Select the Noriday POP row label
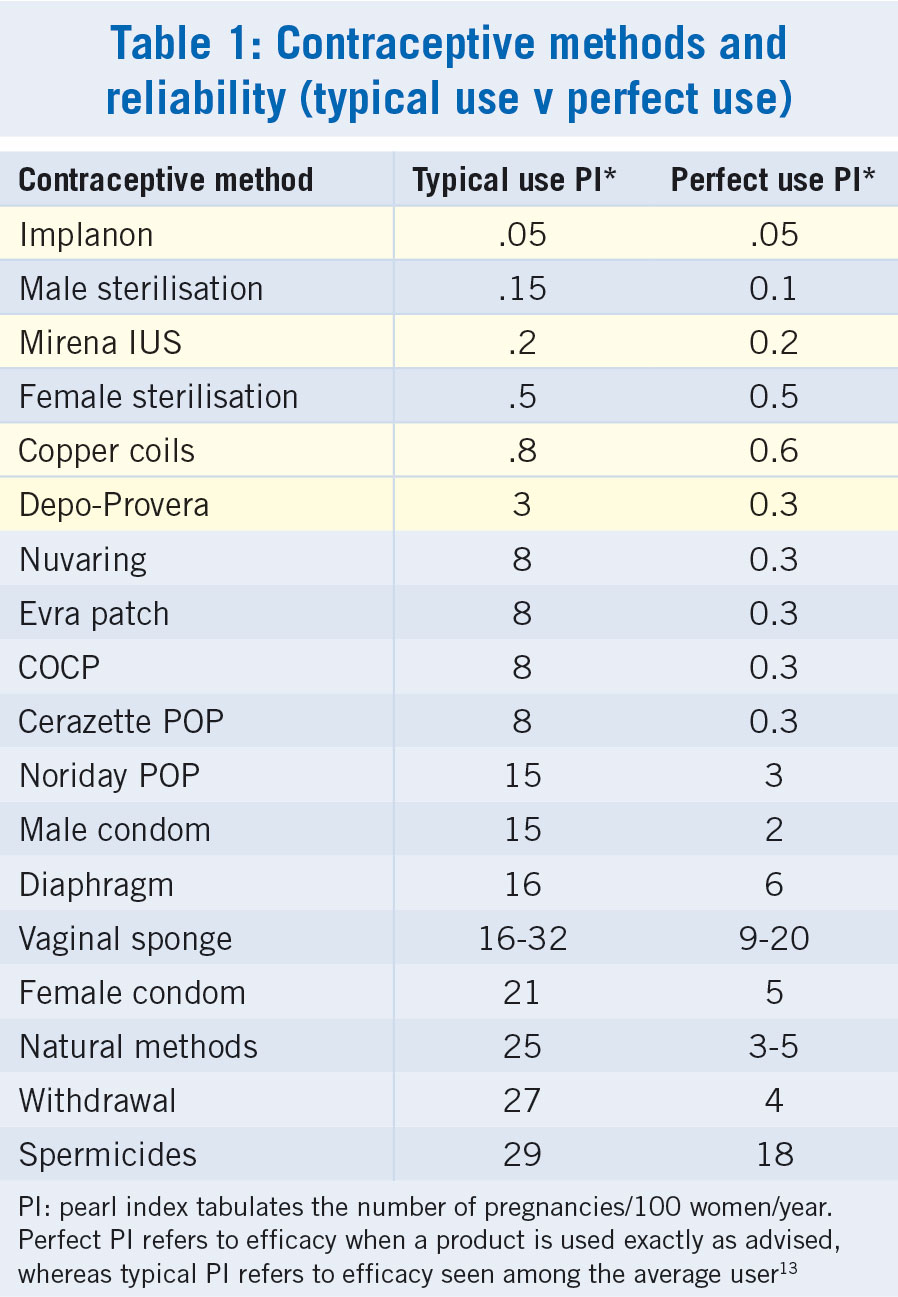Screen dimensions: 898x1297 (x=109, y=775)
